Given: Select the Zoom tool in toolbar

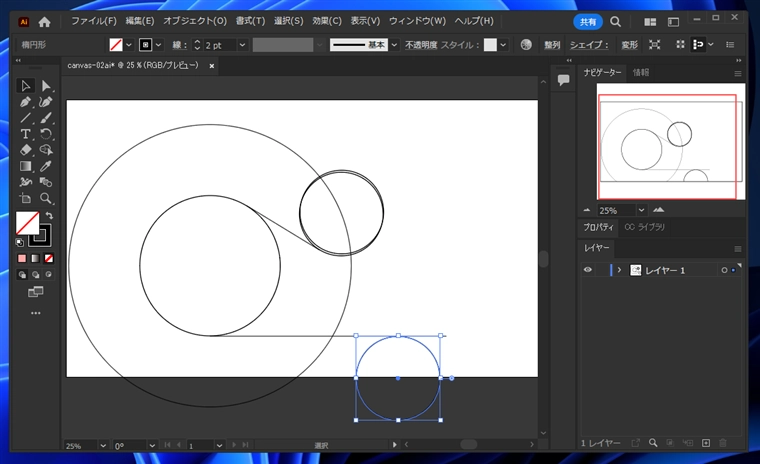Looking at the screenshot, I should (x=46, y=198).
